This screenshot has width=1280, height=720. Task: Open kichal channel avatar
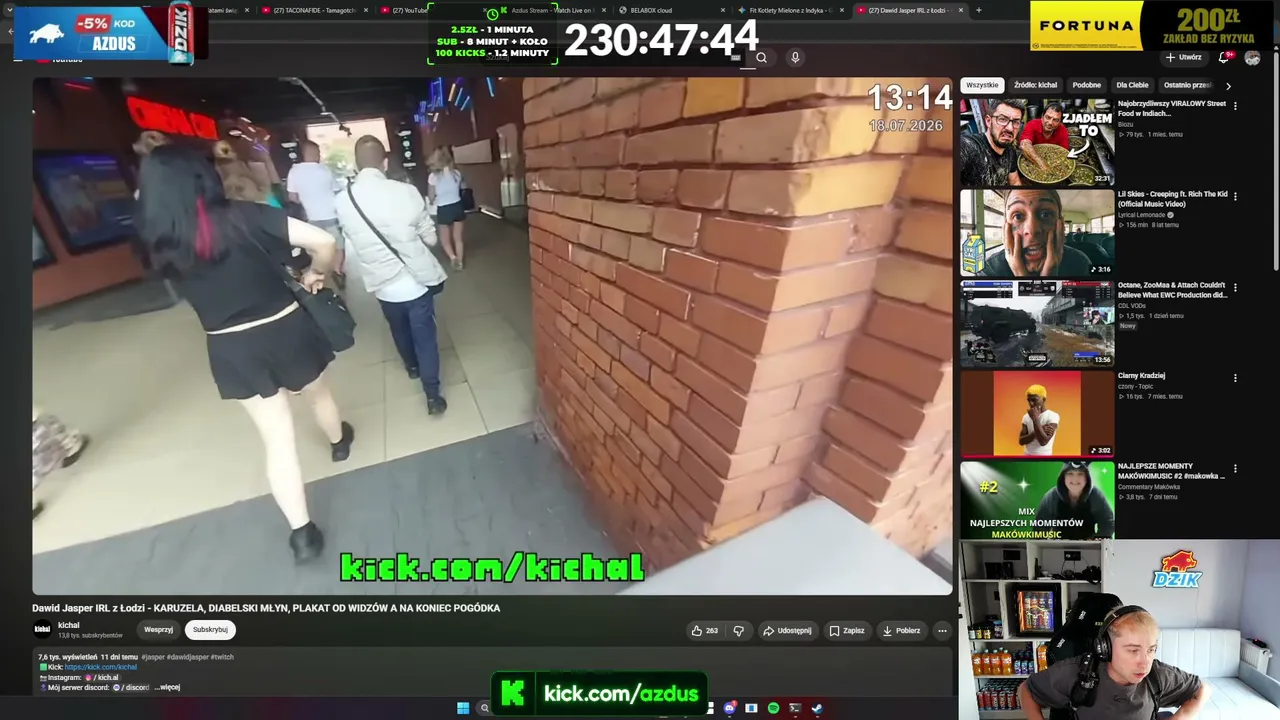pos(43,629)
